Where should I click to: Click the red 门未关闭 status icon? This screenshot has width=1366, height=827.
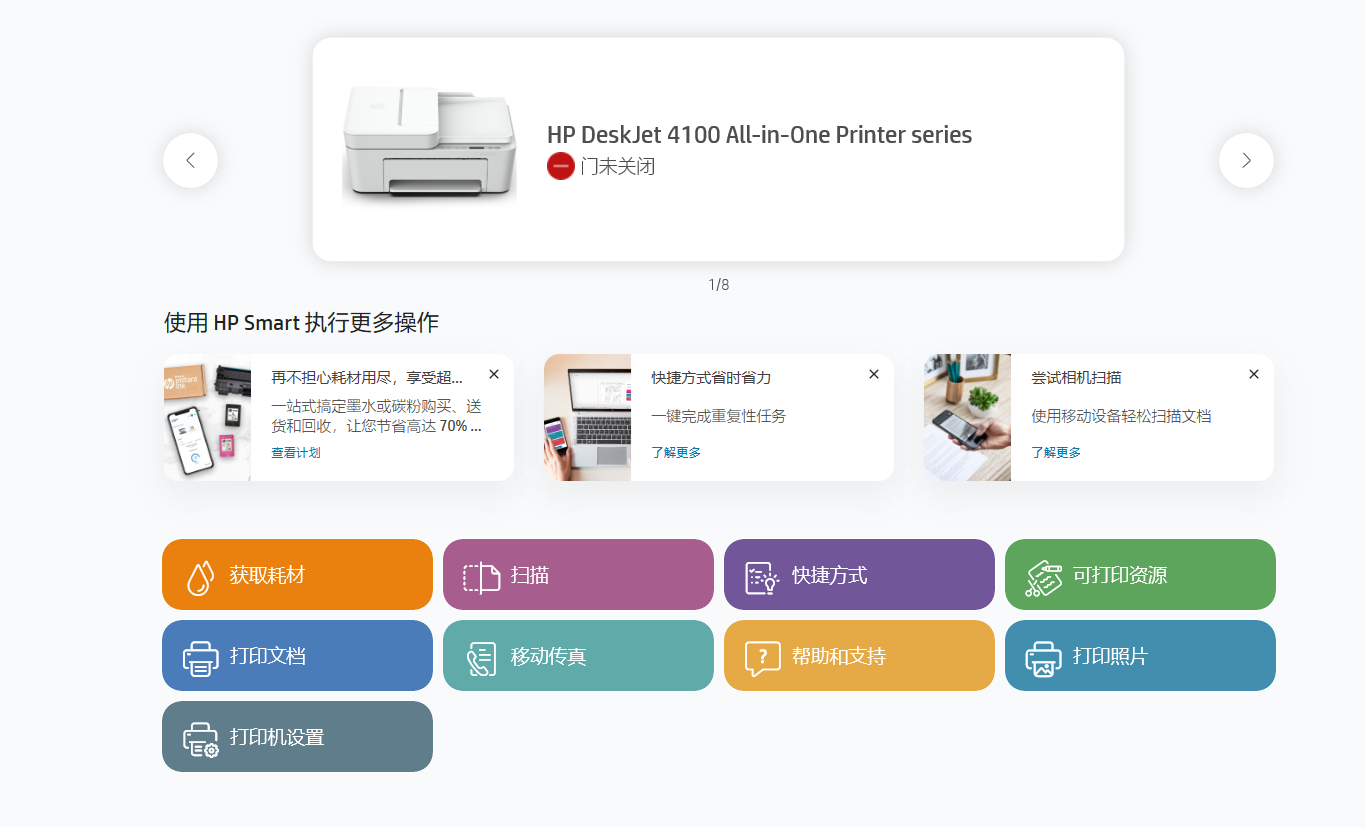click(x=560, y=166)
